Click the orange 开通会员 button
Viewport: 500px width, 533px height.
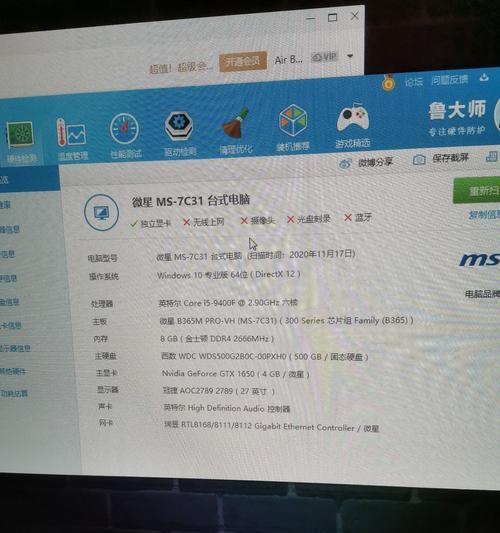pos(243,61)
